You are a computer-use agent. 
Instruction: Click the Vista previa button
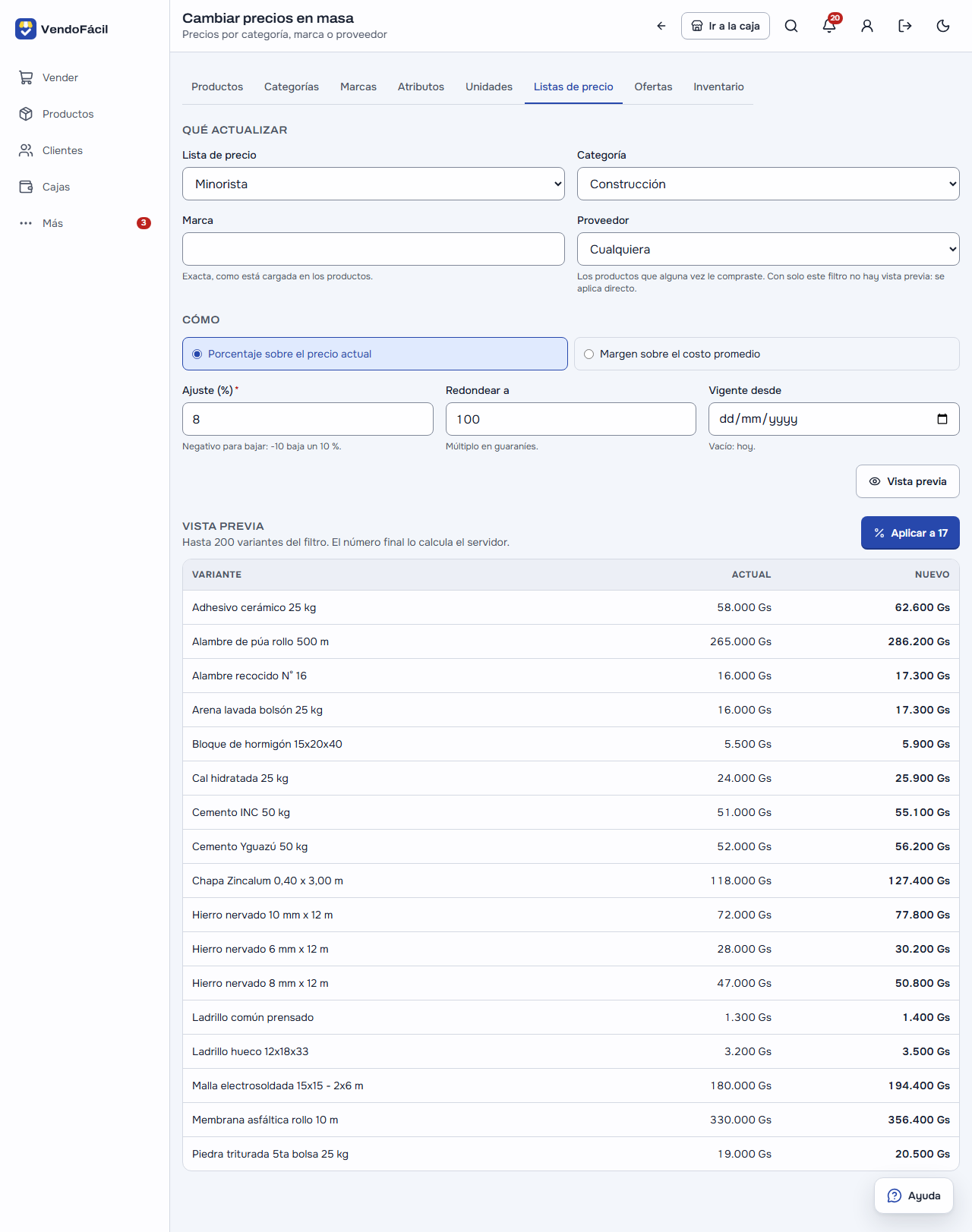(x=907, y=481)
